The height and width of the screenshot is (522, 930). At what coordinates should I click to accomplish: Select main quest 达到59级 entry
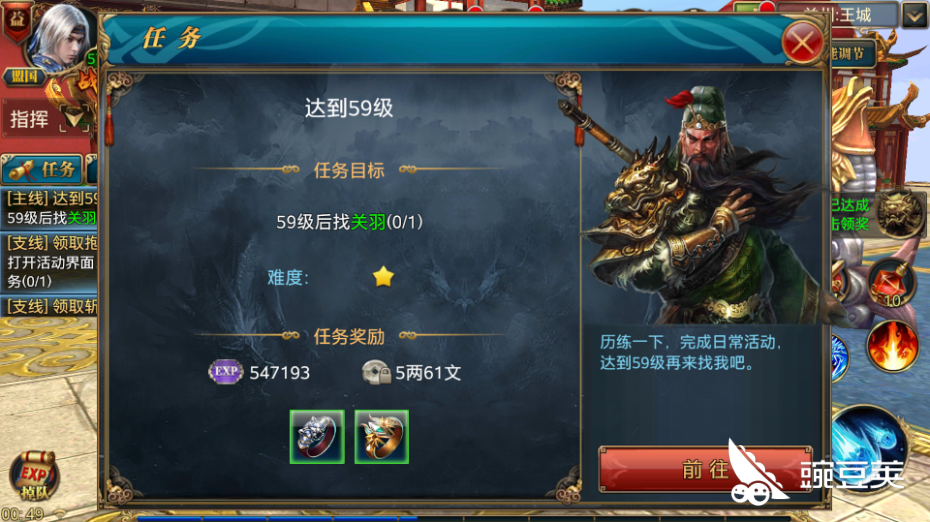pos(50,208)
